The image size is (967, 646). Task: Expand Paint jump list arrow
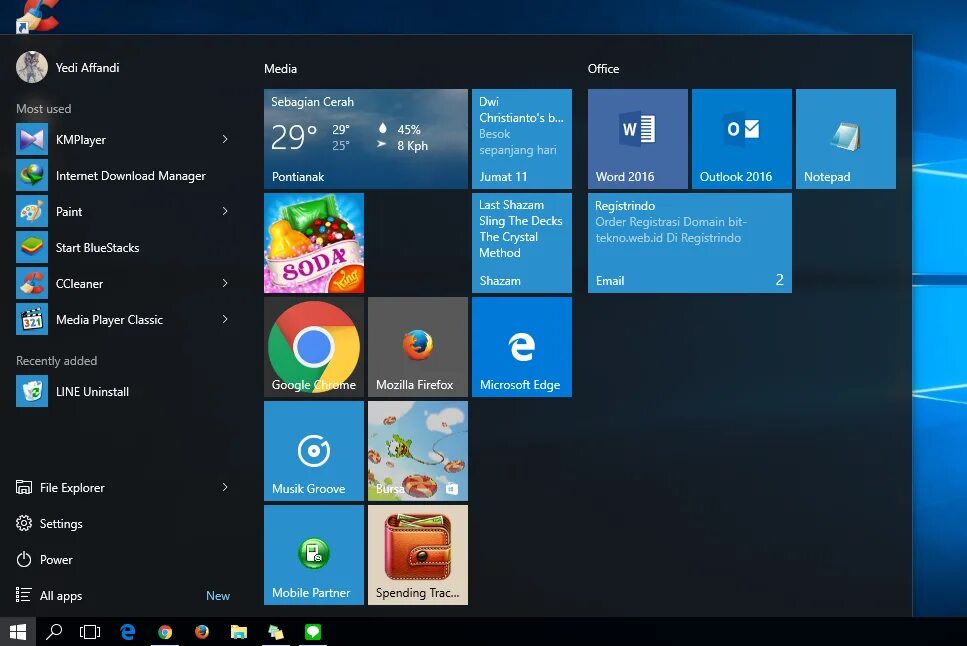[225, 212]
